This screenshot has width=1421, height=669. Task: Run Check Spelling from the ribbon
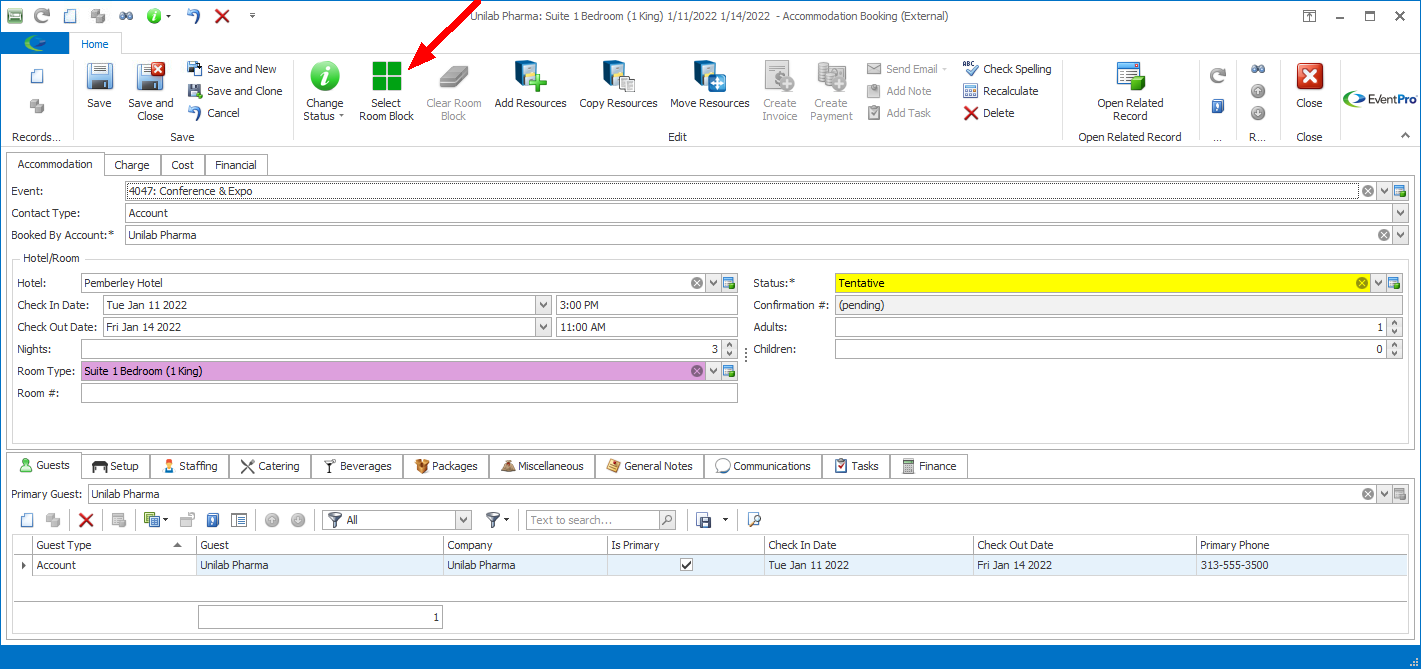click(x=1007, y=69)
